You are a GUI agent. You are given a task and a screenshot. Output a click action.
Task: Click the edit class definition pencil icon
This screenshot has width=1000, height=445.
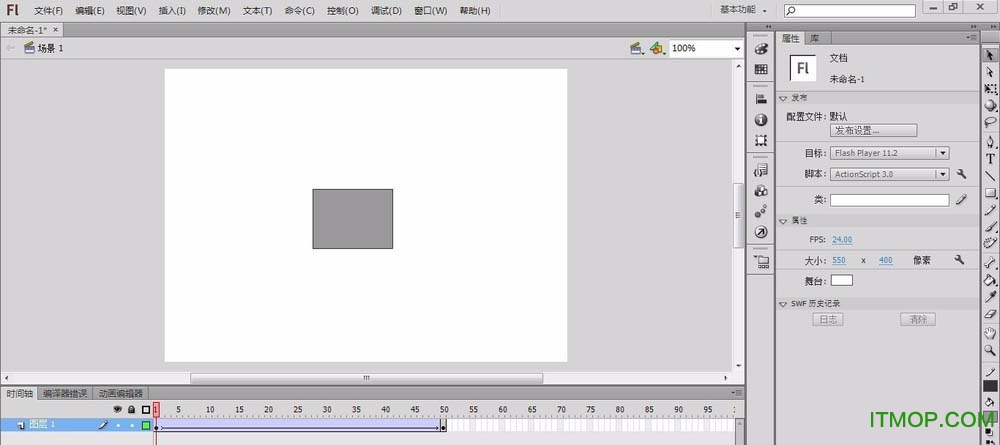[961, 200]
